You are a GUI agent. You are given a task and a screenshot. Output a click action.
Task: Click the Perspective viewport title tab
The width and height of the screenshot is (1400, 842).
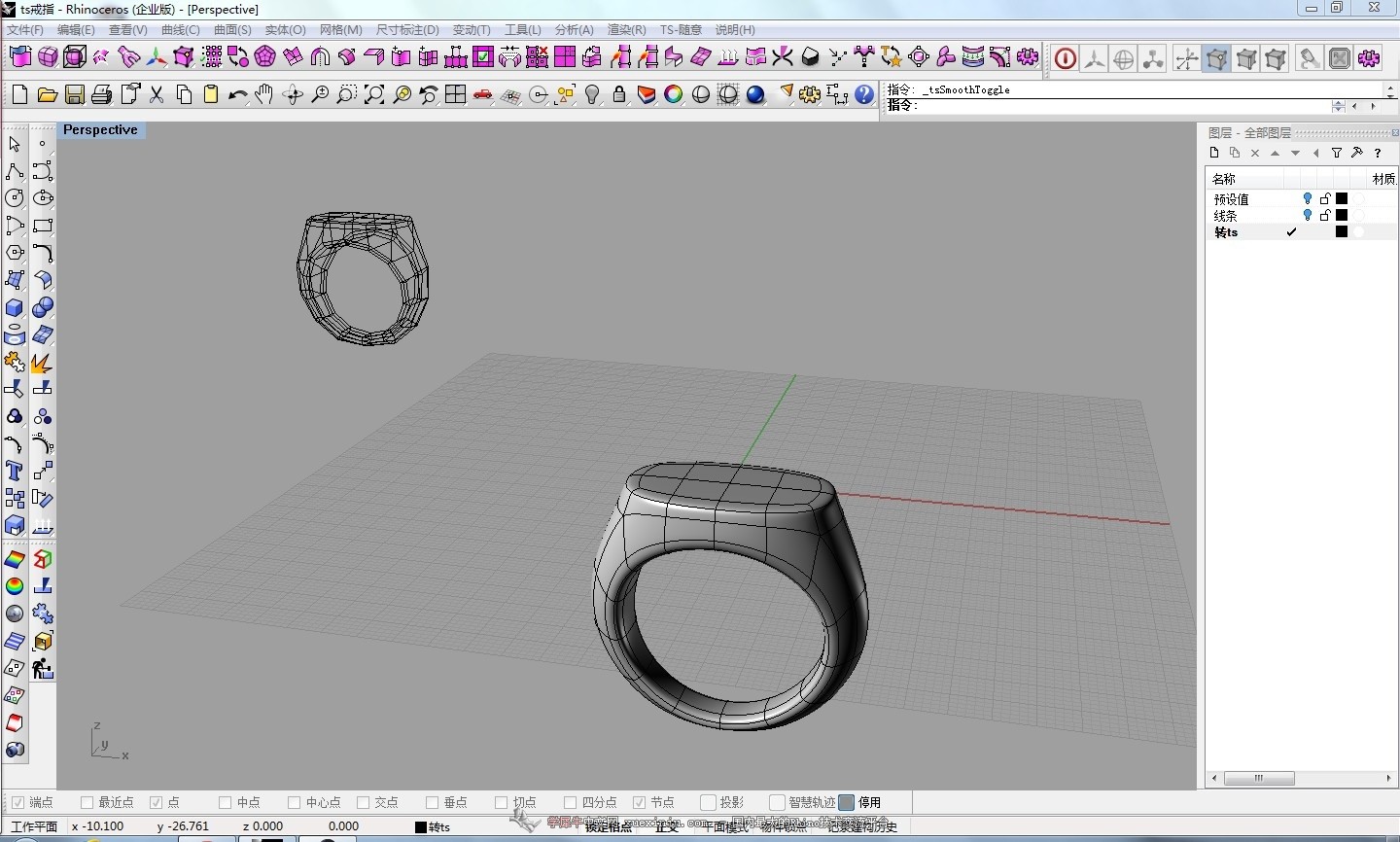coord(100,130)
